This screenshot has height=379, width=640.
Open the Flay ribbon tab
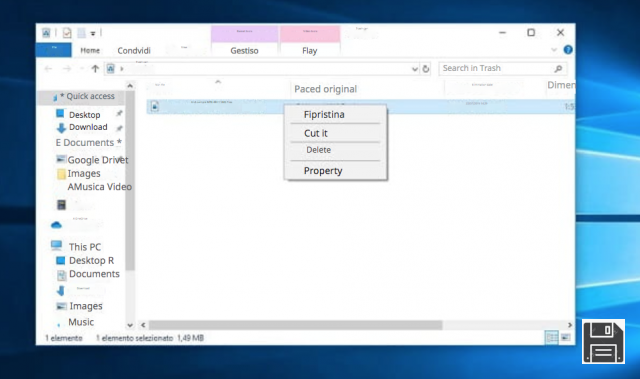(x=309, y=51)
